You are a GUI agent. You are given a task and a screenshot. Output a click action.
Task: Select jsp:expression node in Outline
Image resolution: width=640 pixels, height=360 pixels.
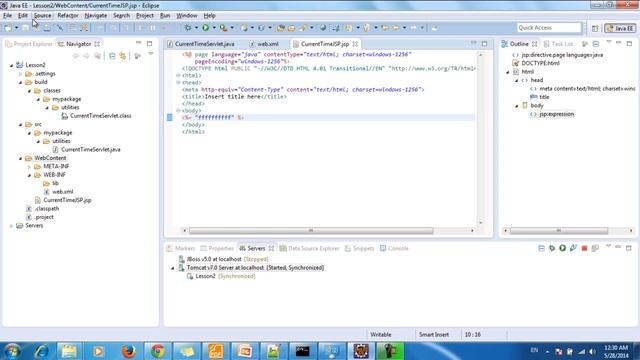click(x=556, y=114)
